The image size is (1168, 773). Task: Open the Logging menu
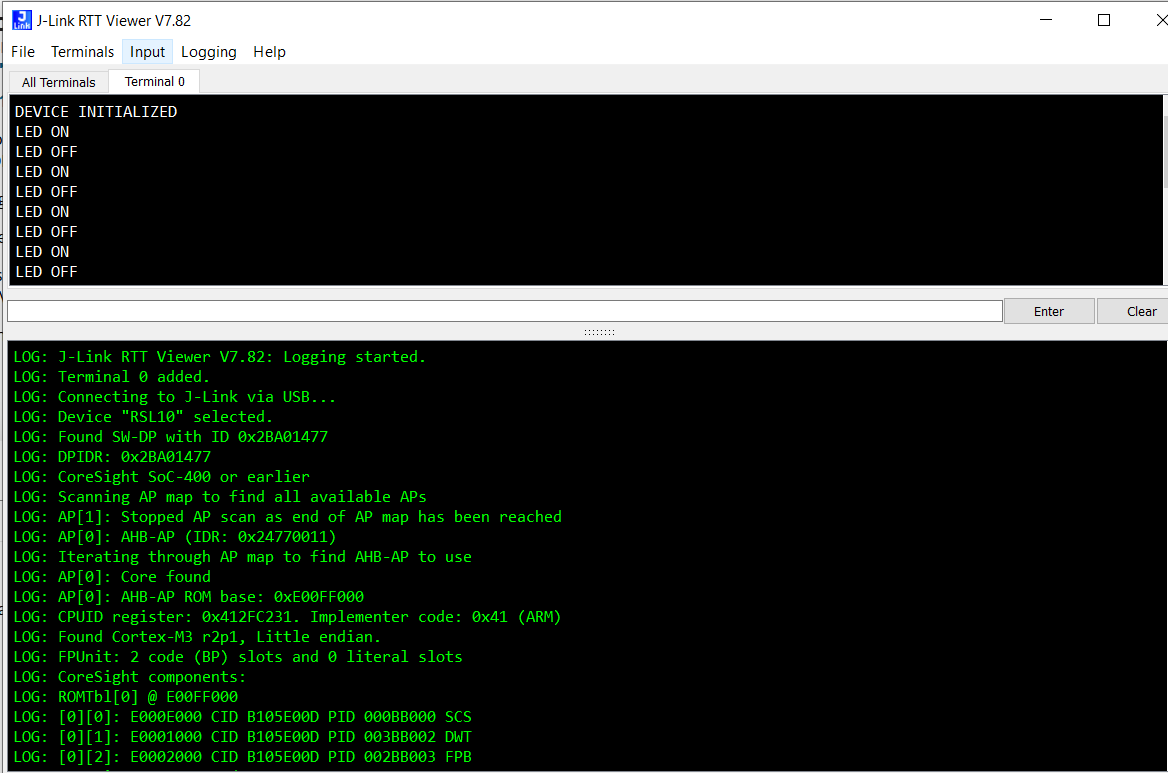point(208,51)
